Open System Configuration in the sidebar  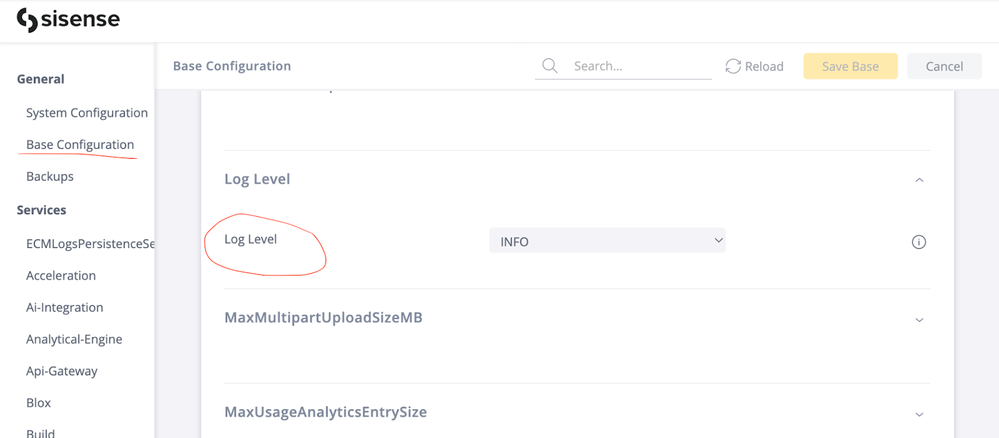87,113
